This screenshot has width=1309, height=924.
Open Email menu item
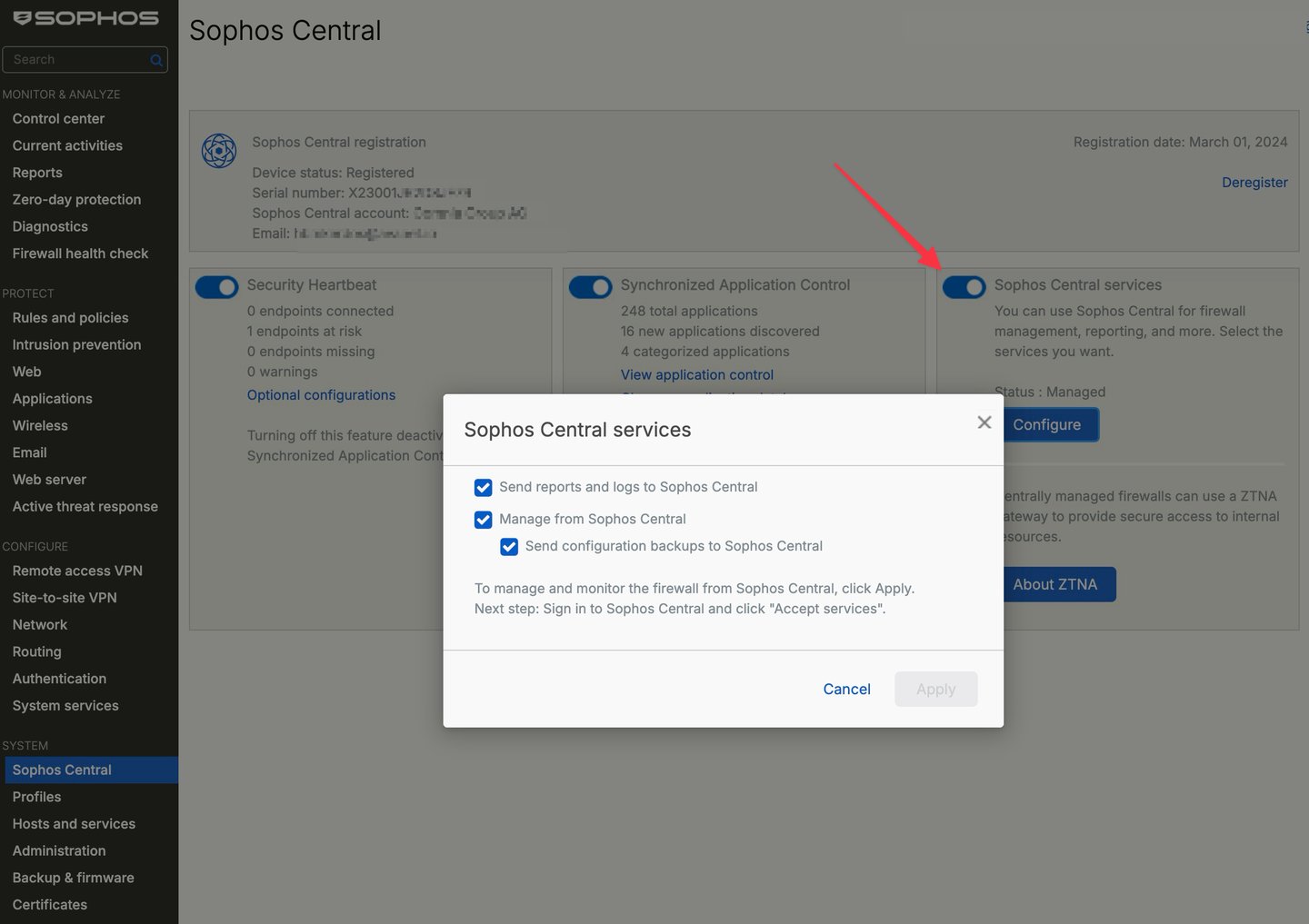coord(29,452)
